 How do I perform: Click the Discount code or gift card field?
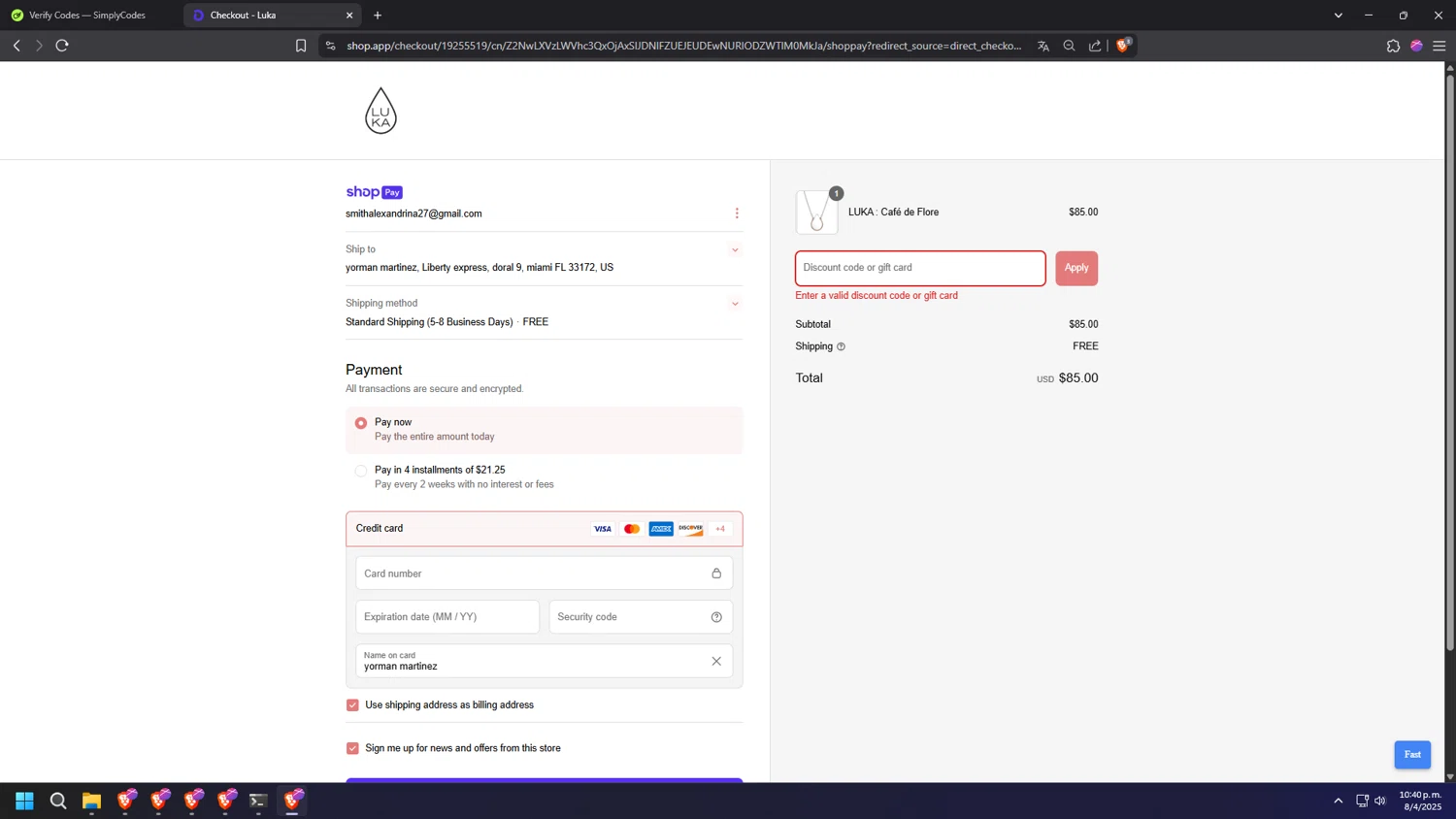pyautogui.click(x=920, y=268)
